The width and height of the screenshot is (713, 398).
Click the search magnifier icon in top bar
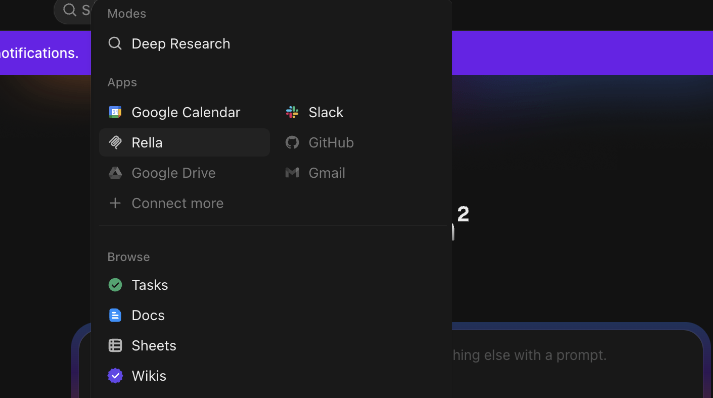click(69, 10)
